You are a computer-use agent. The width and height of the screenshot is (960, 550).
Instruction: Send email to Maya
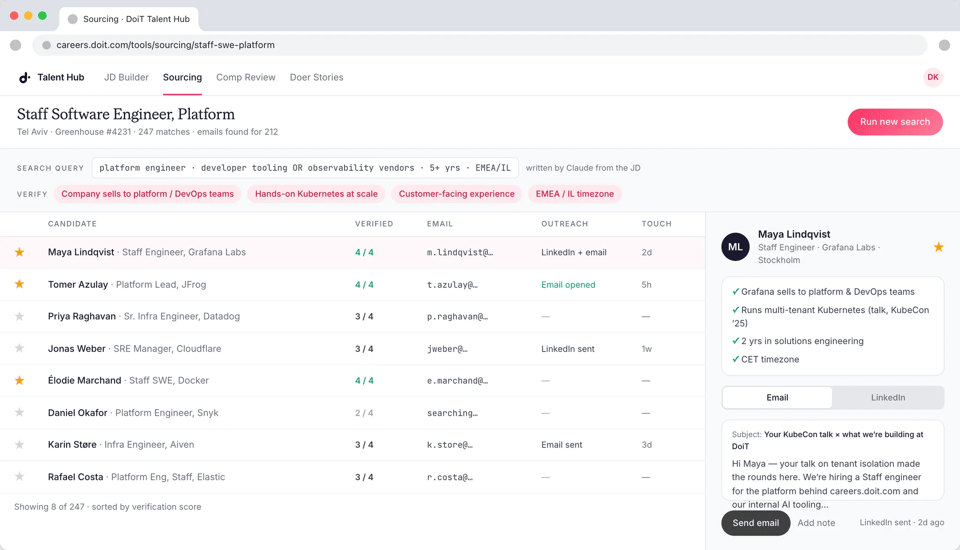756,523
